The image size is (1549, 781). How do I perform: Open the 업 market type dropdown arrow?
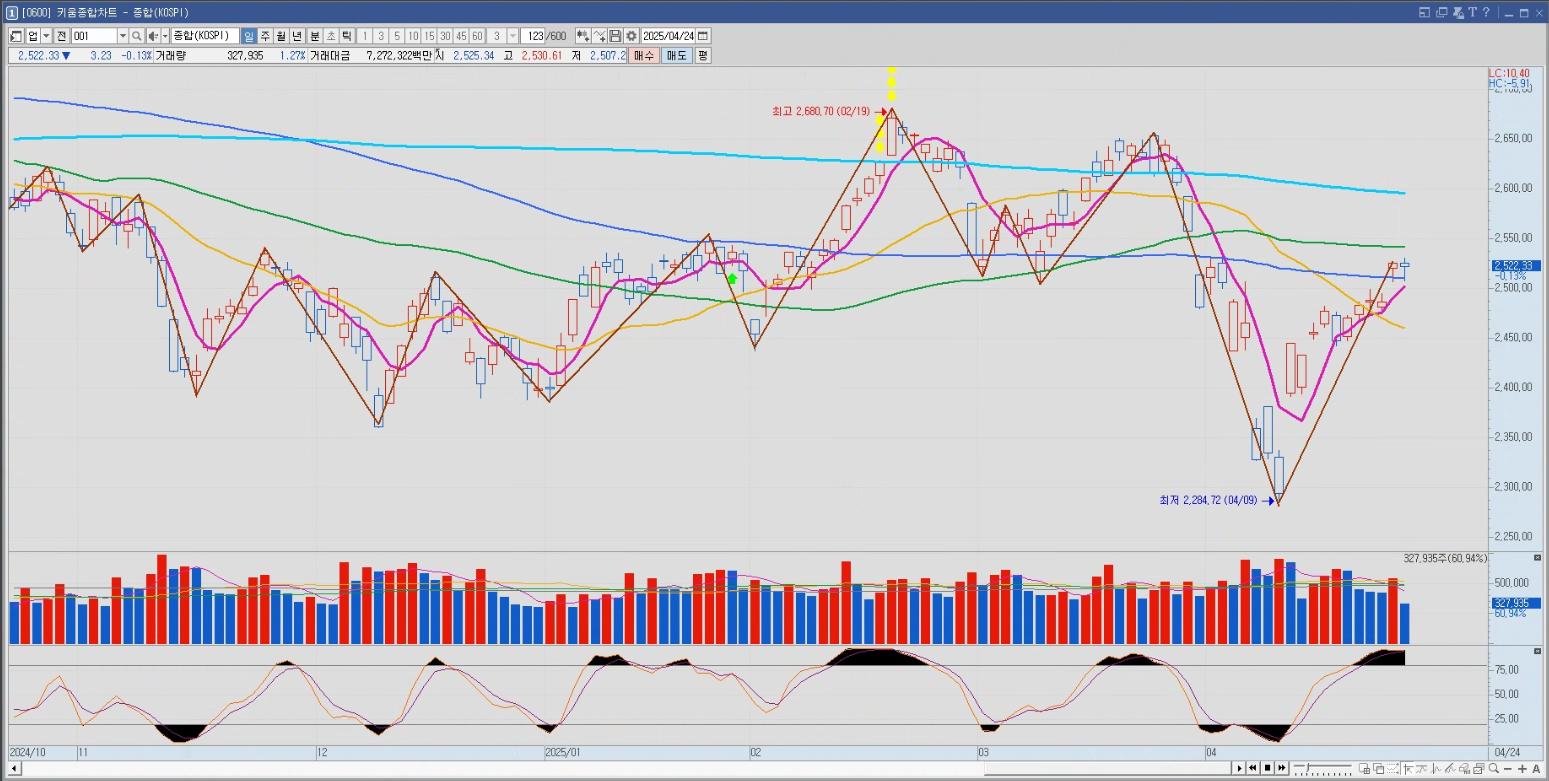pyautogui.click(x=46, y=35)
